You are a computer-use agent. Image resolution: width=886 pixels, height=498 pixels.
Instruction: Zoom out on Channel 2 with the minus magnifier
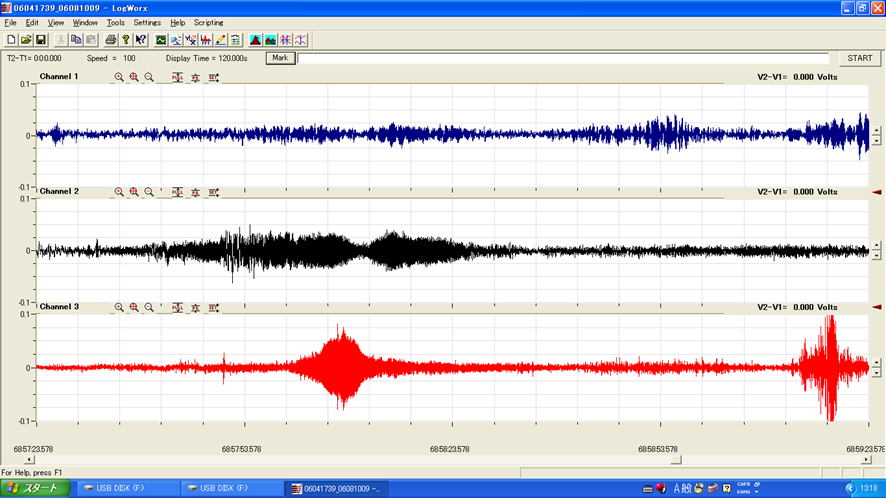pos(149,192)
